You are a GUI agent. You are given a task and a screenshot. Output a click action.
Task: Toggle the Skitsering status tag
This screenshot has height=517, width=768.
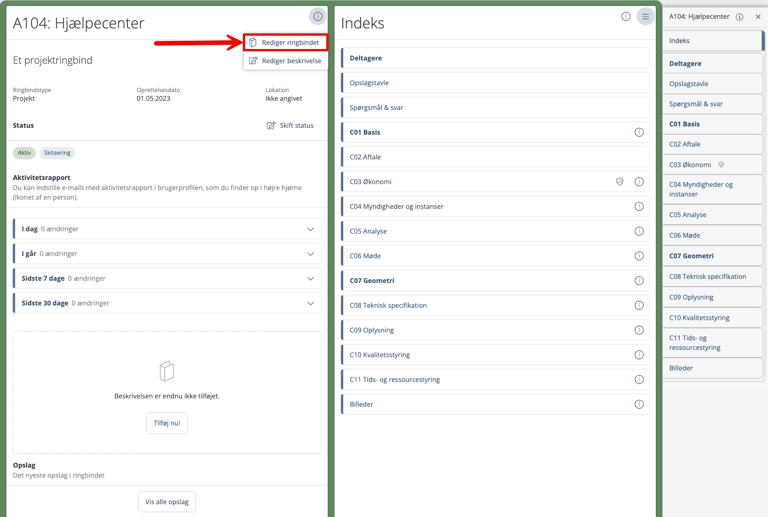[x=58, y=153]
